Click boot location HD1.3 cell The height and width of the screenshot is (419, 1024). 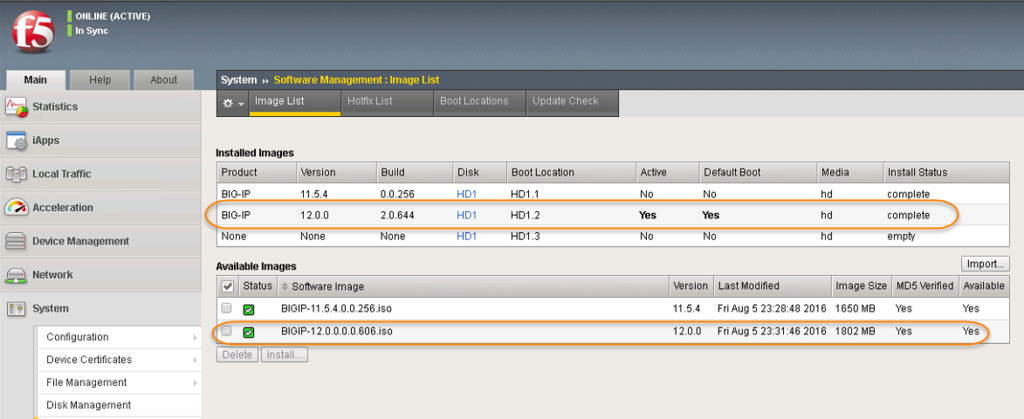[x=526, y=236]
